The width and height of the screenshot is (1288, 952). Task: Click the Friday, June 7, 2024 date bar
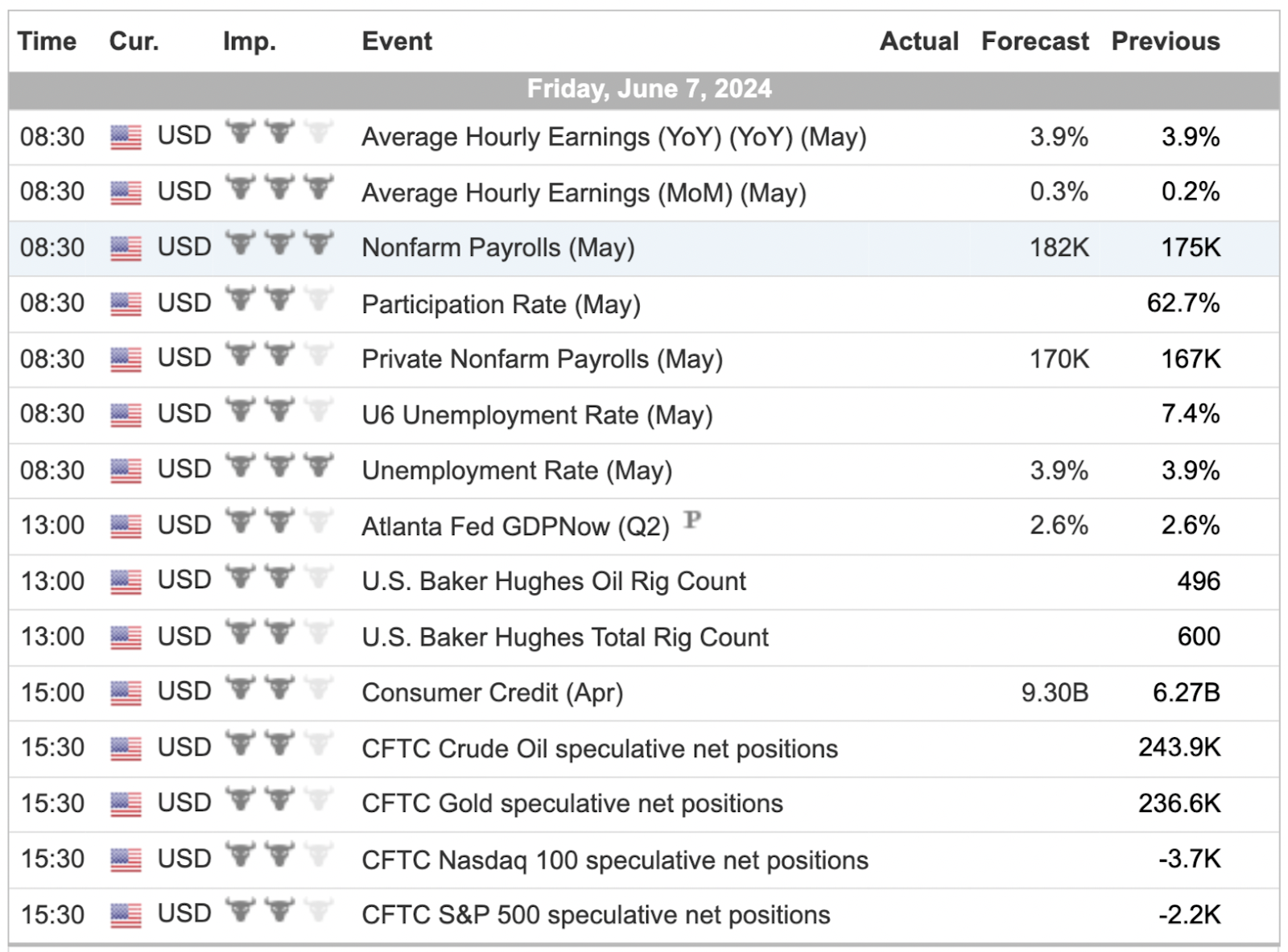(644, 89)
